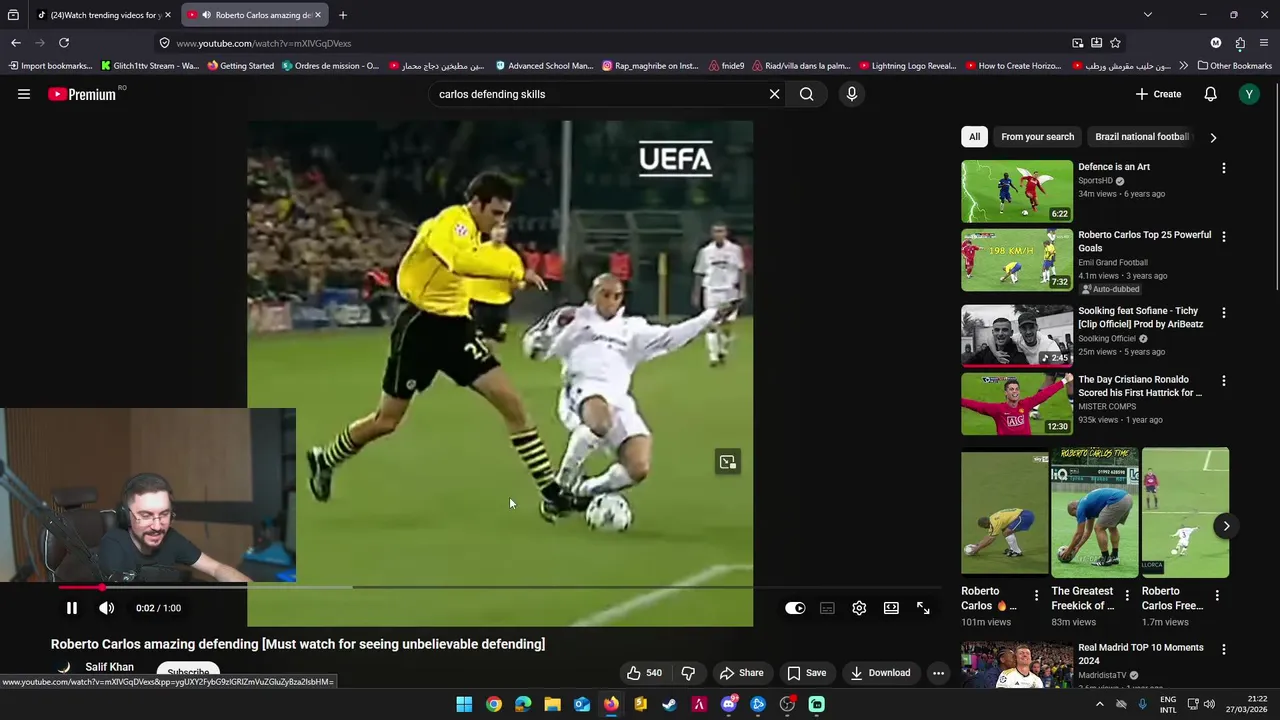Open Firefox extensions puzzle icon
This screenshot has height=720, width=1280.
pyautogui.click(x=1240, y=43)
